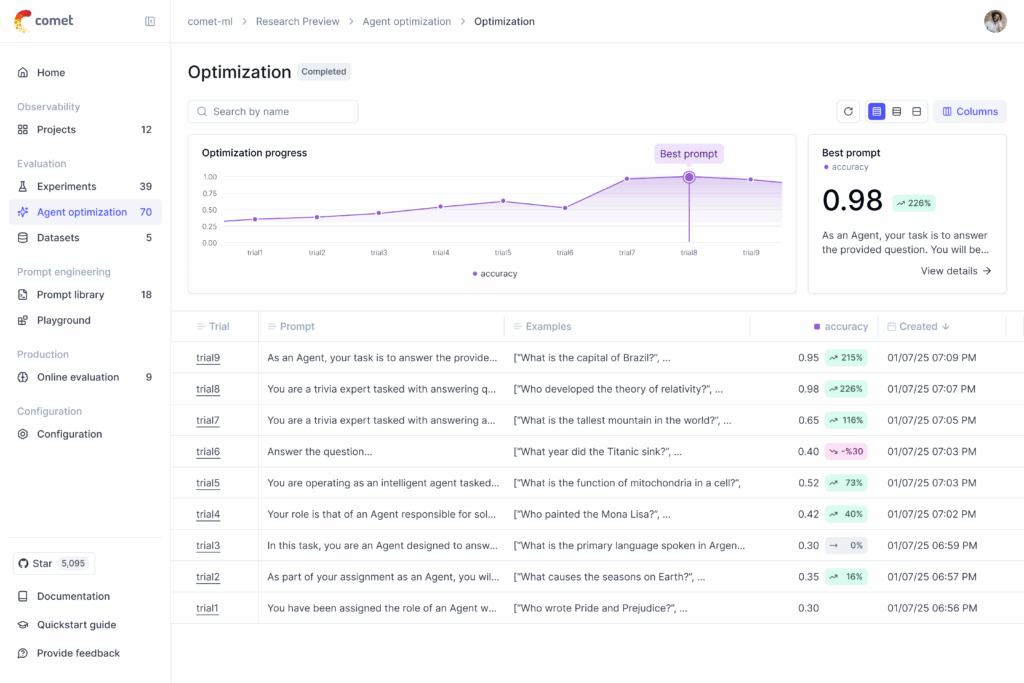The height and width of the screenshot is (683, 1024).
Task: Switch to medium row height view
Action: 897,112
